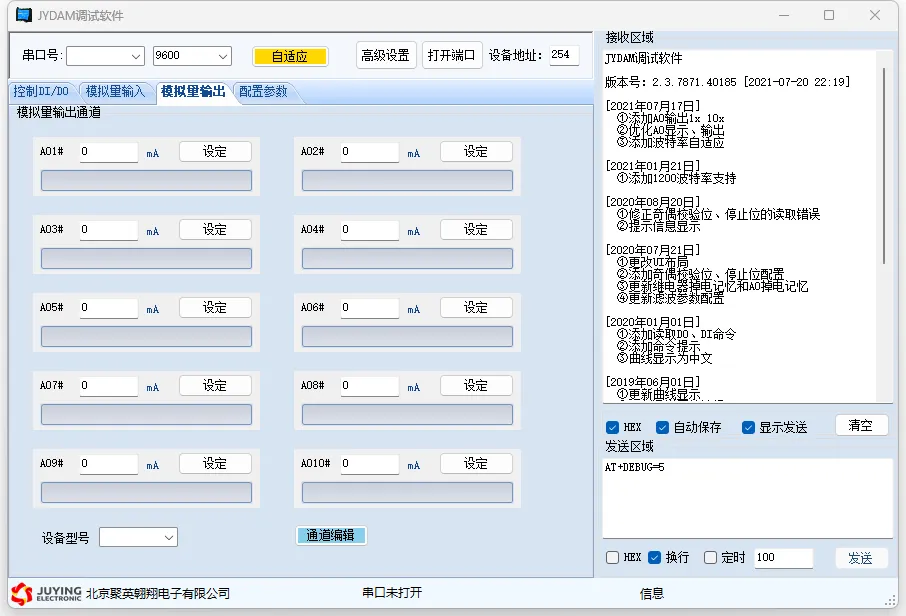906x616 pixels.
Task: Click the 设备地址 field showing 254
Action: click(563, 55)
